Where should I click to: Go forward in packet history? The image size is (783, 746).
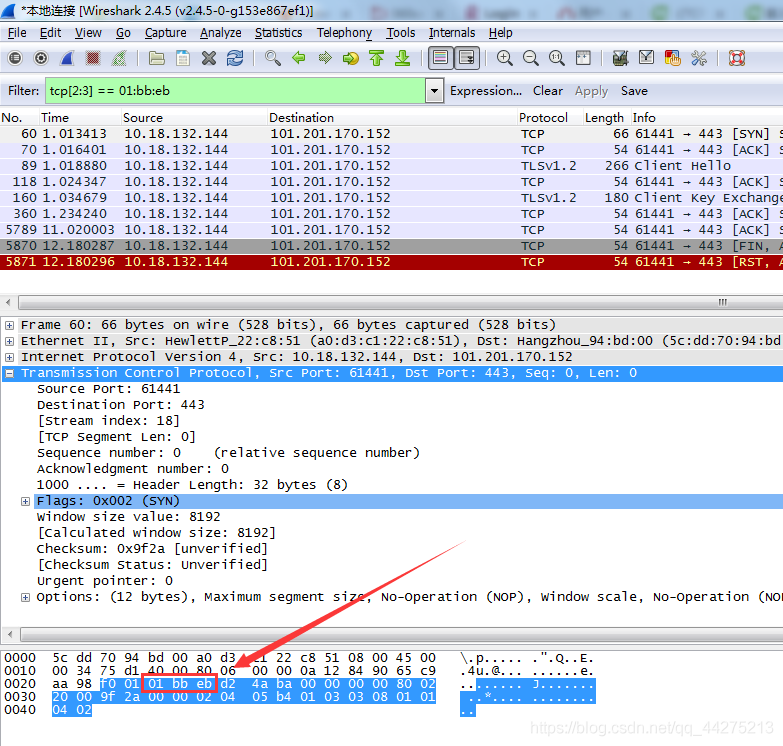[x=325, y=58]
